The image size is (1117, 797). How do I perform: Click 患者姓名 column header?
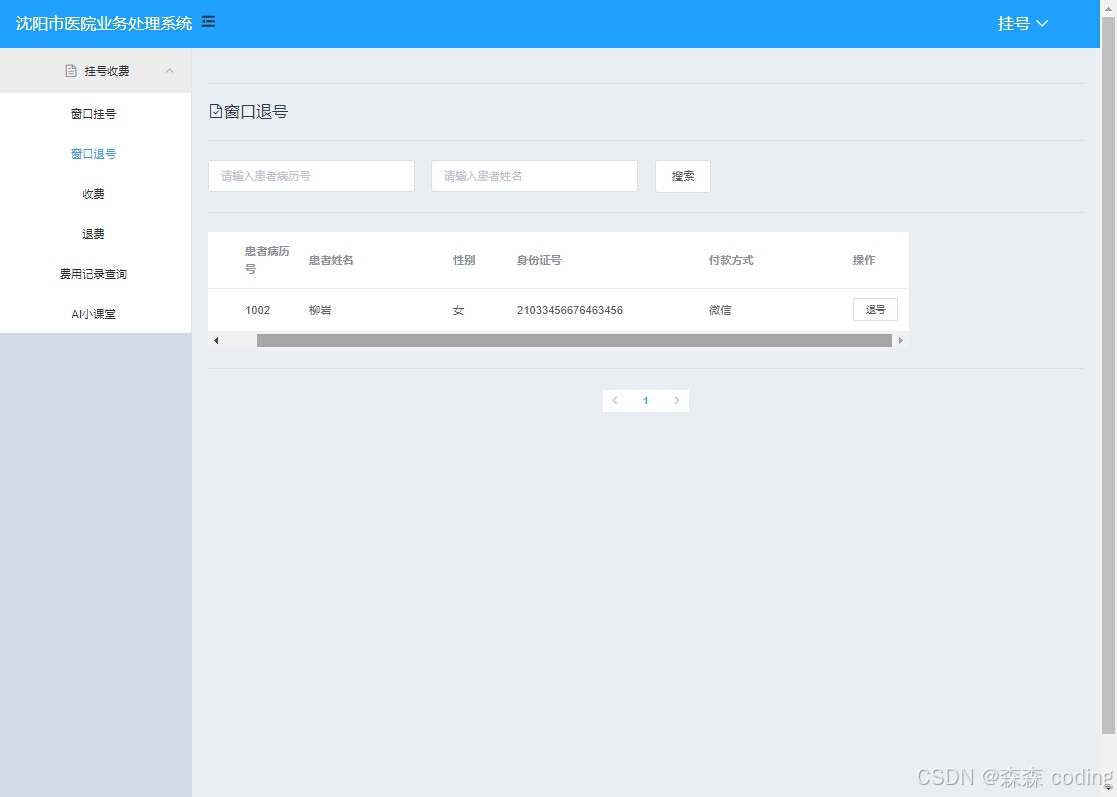point(331,260)
